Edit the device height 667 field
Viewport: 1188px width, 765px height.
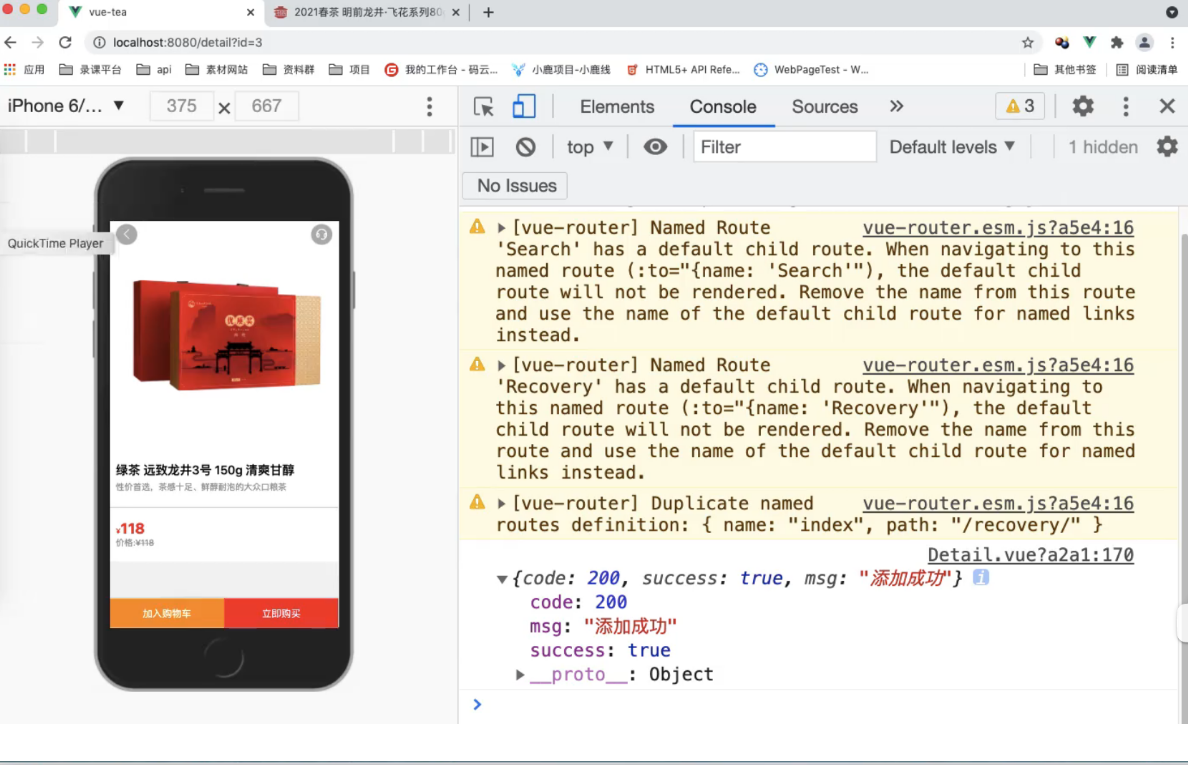tap(267, 106)
